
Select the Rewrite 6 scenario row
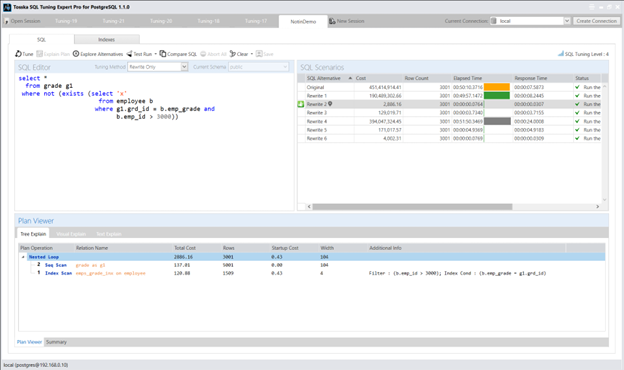449,138
